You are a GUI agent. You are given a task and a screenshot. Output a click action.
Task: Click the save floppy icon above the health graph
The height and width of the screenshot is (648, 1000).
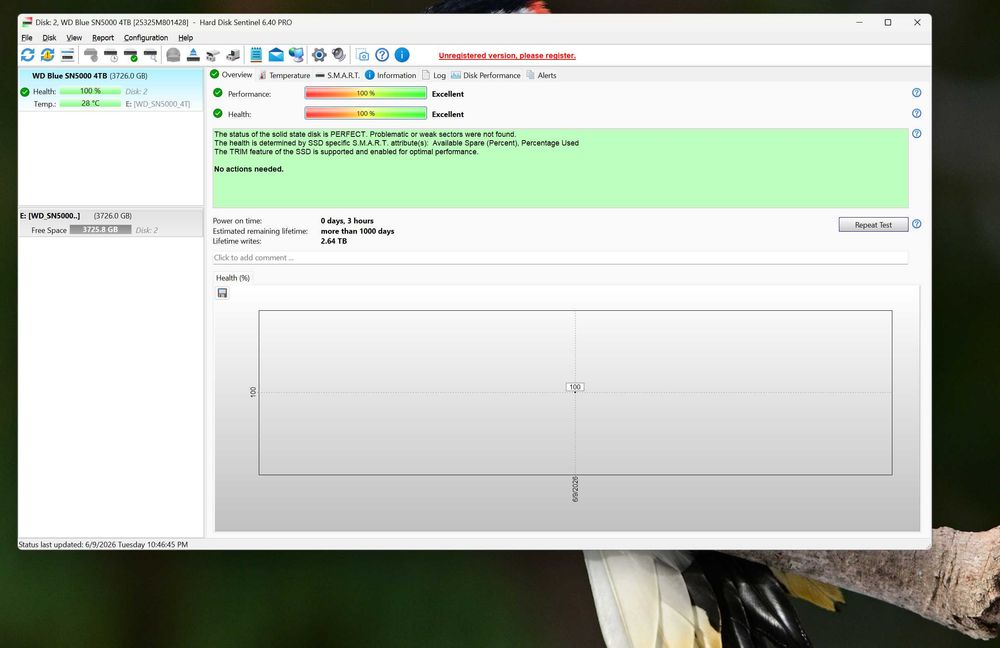click(223, 293)
